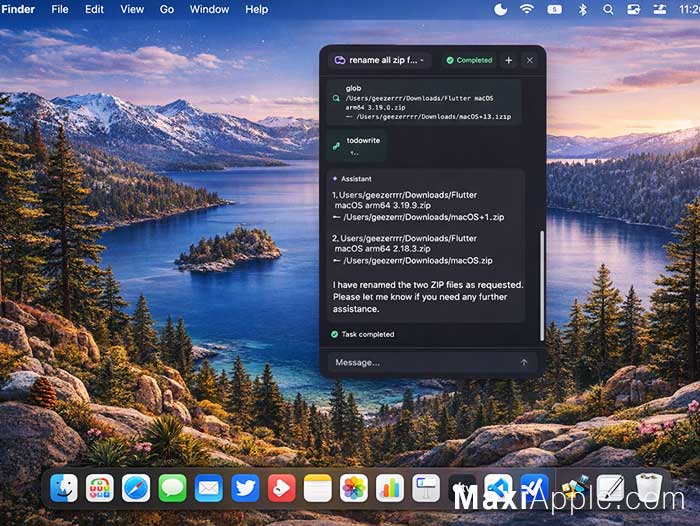Open the Go menu
Image resolution: width=700 pixels, height=526 pixels.
click(167, 9)
